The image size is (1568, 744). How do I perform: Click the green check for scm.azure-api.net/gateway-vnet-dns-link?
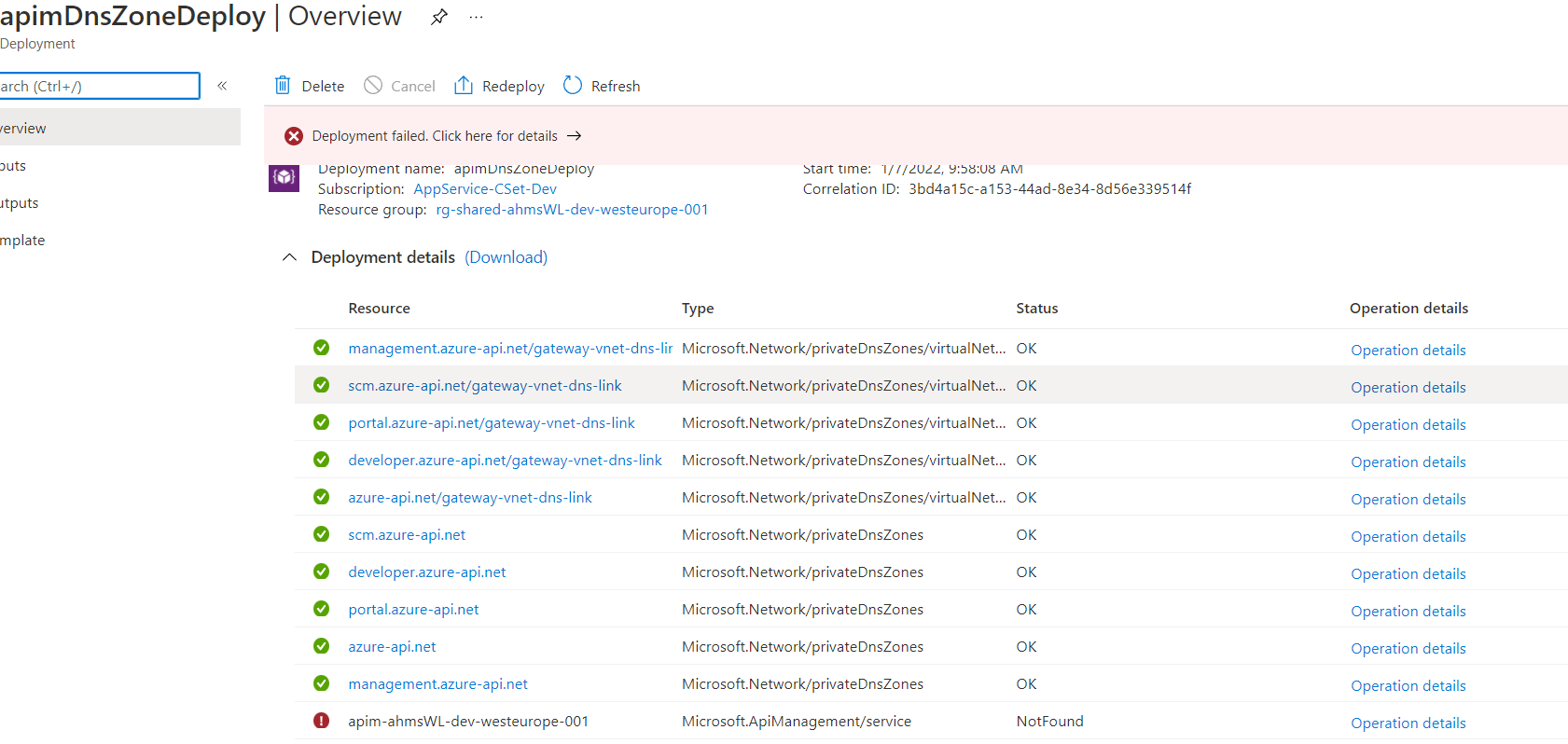click(322, 385)
